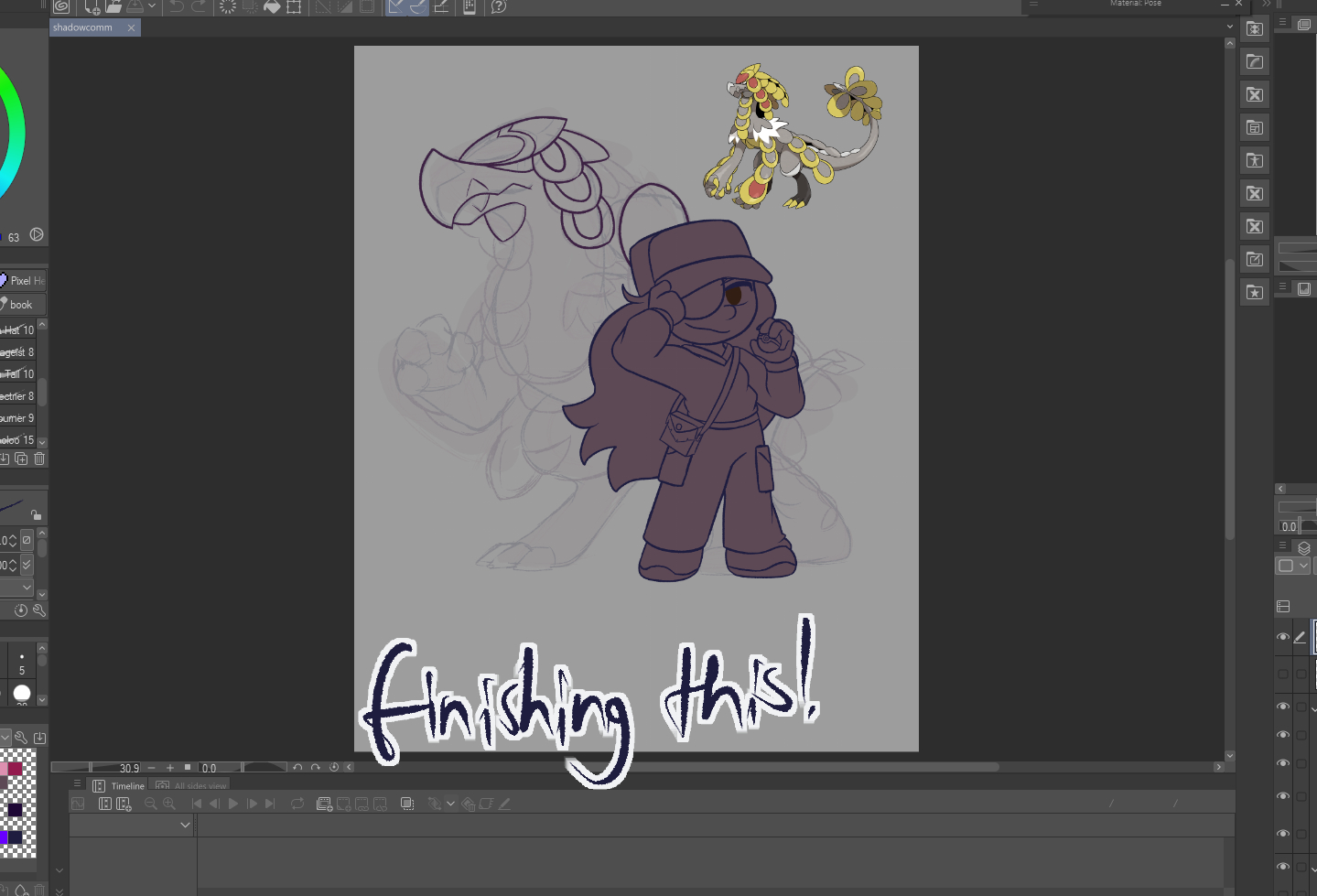This screenshot has height=896, width=1317.
Task: Click the Clip Studio support help icon
Action: click(x=498, y=6)
